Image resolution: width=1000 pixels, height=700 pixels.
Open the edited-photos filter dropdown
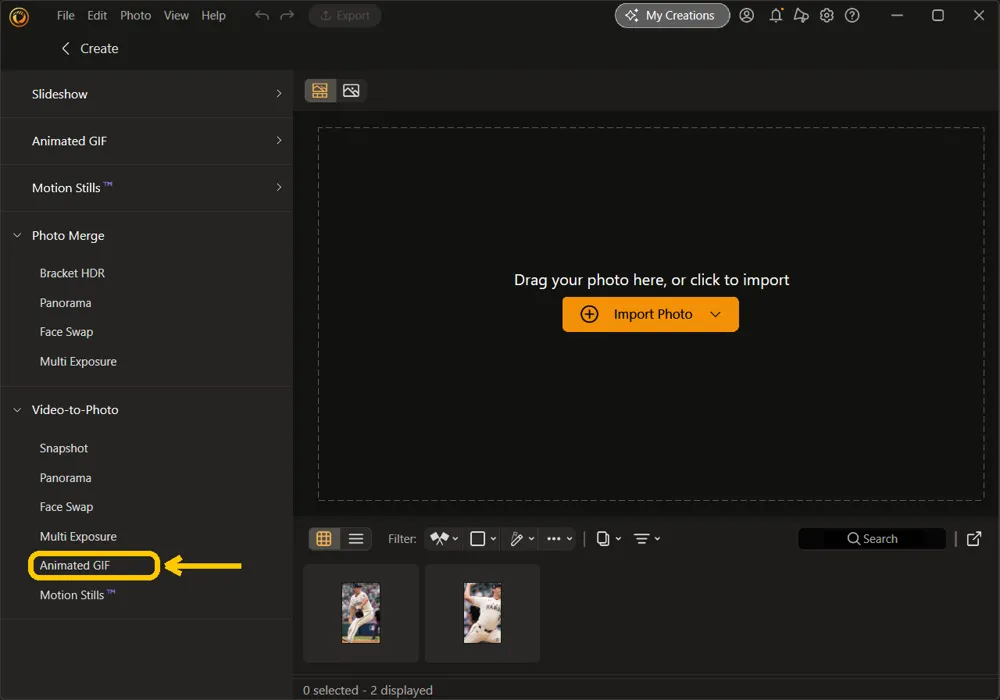[x=522, y=539]
